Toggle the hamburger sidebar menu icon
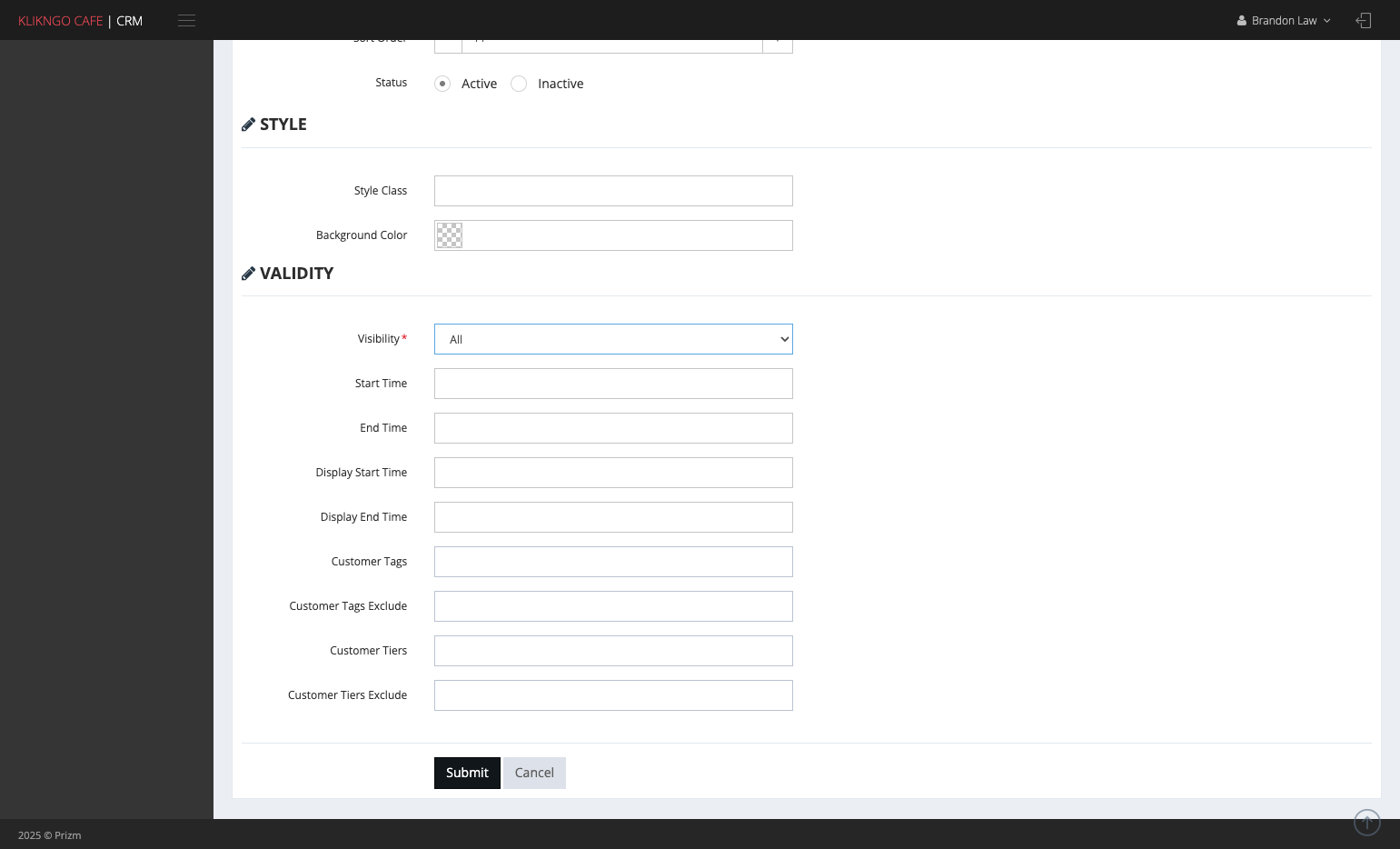The image size is (1400, 849). tap(186, 20)
